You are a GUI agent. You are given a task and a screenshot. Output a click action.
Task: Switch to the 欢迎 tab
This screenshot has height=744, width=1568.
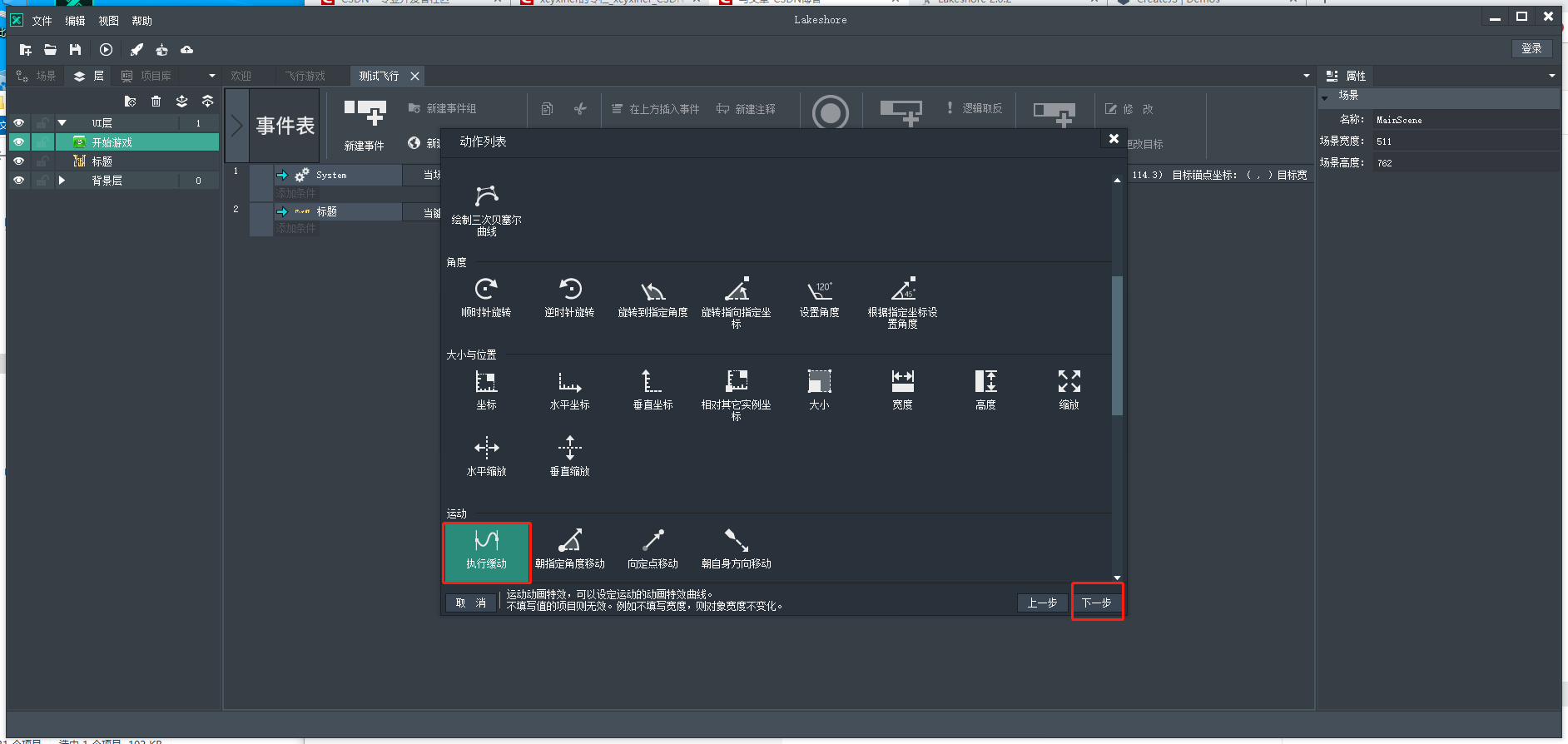coord(241,76)
